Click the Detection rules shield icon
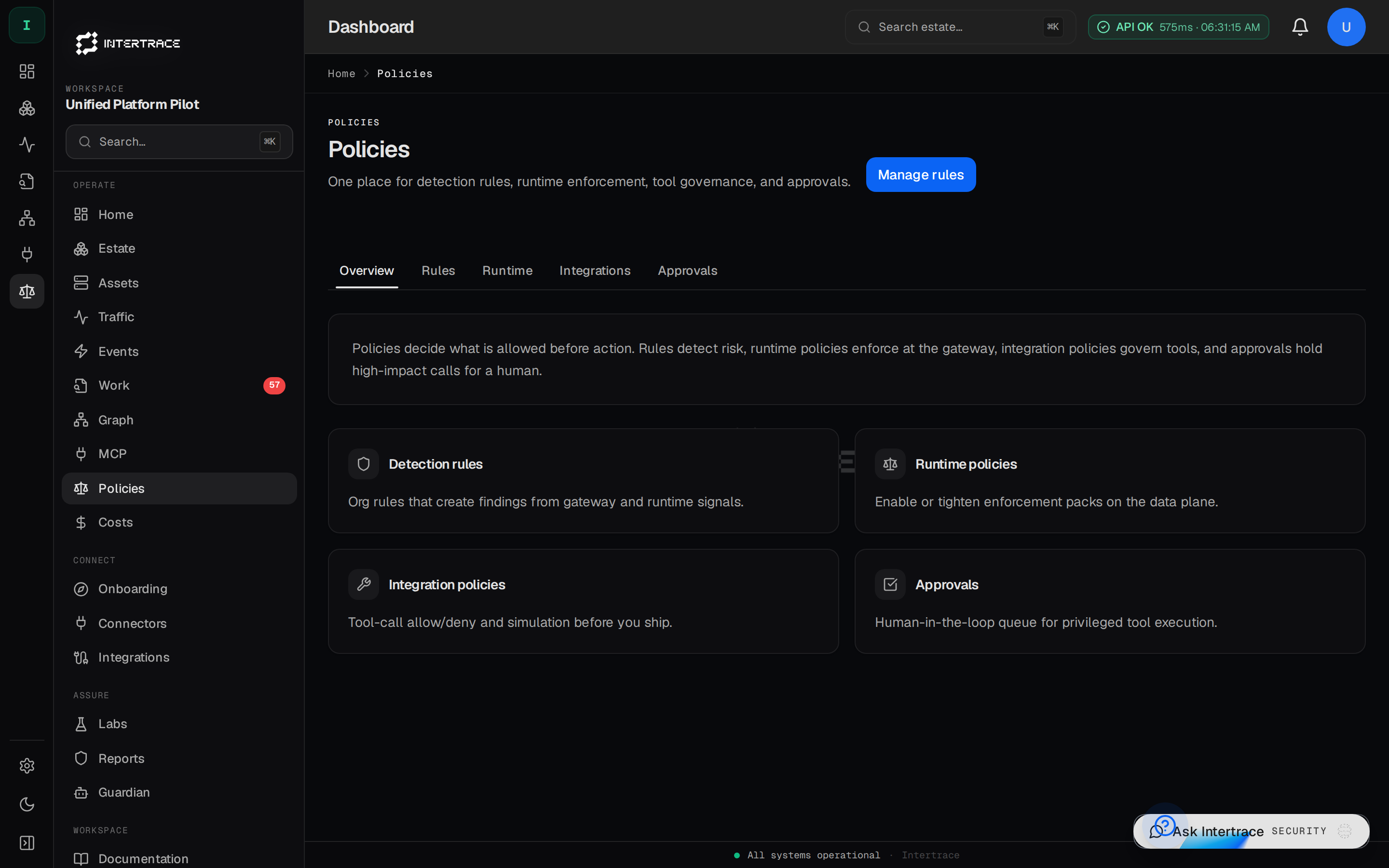 coord(363,464)
